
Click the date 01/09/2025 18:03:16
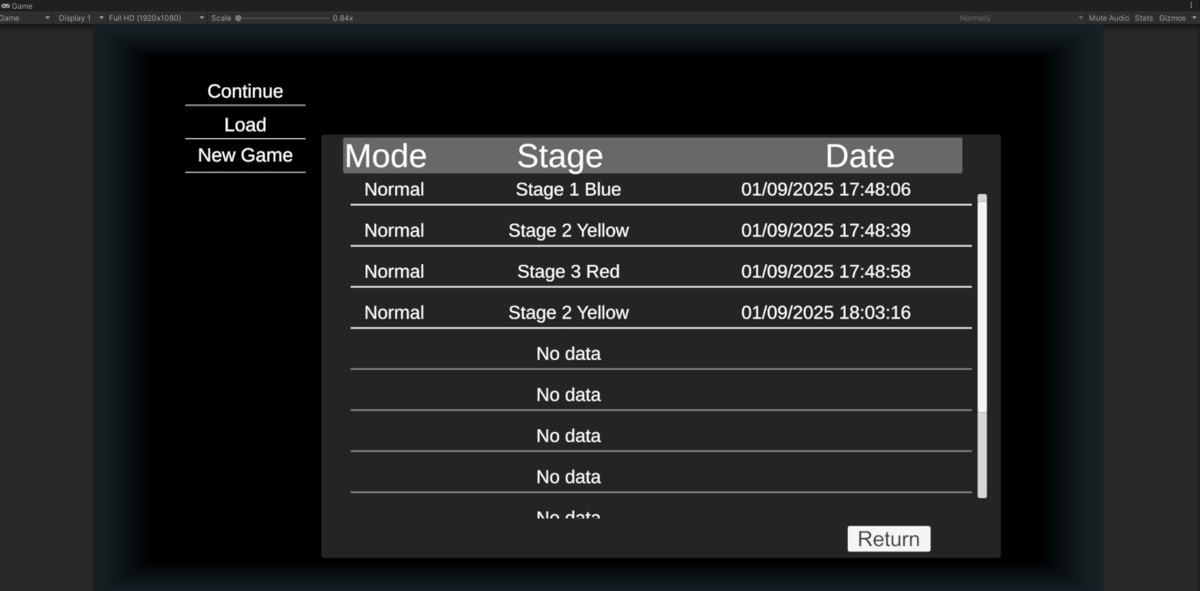tap(826, 312)
